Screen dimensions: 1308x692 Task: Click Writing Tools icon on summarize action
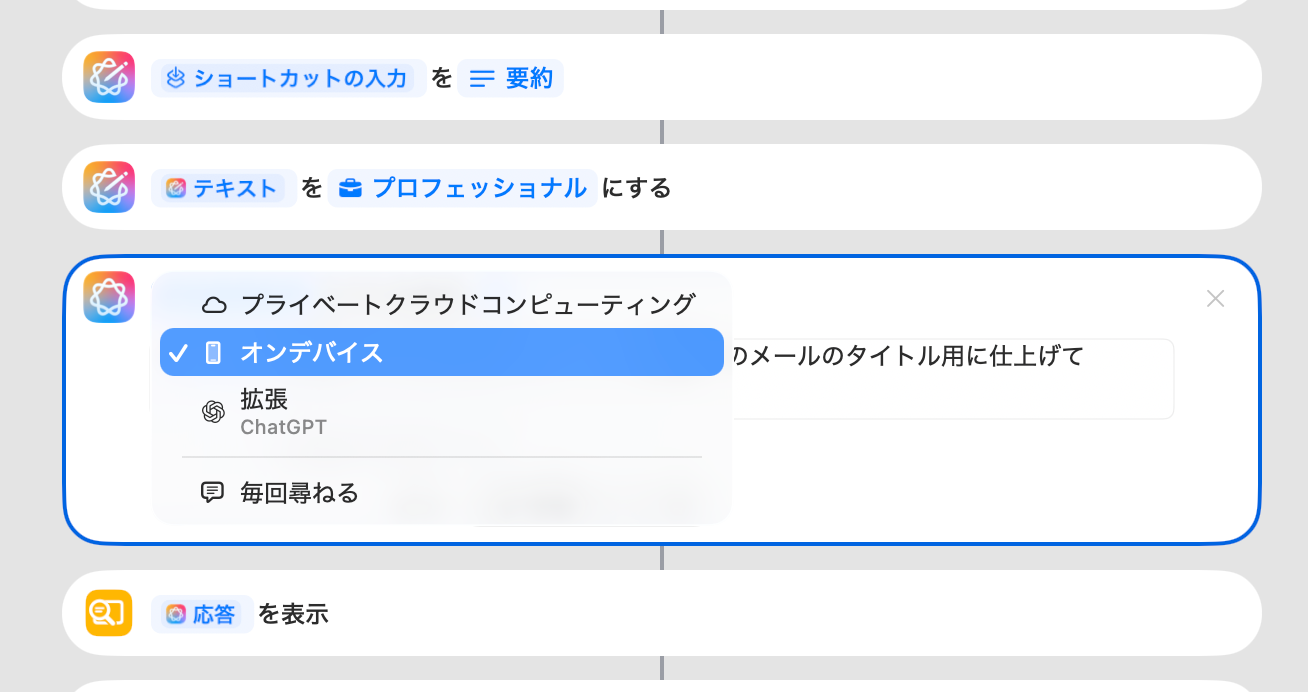point(109,77)
